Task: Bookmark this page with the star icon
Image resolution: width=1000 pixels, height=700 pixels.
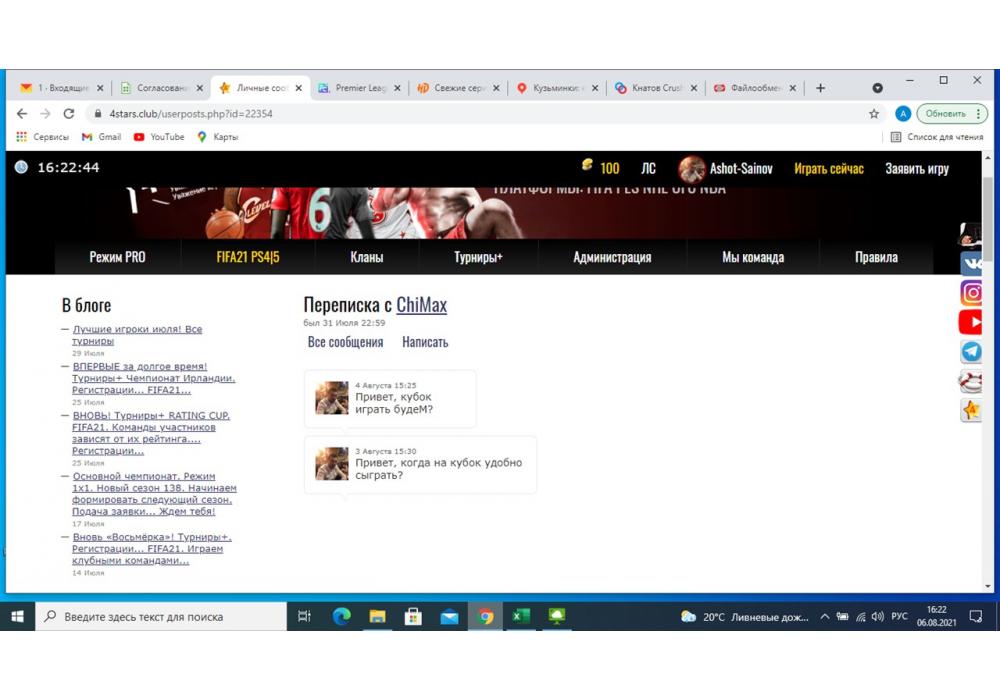Action: pyautogui.click(x=874, y=114)
